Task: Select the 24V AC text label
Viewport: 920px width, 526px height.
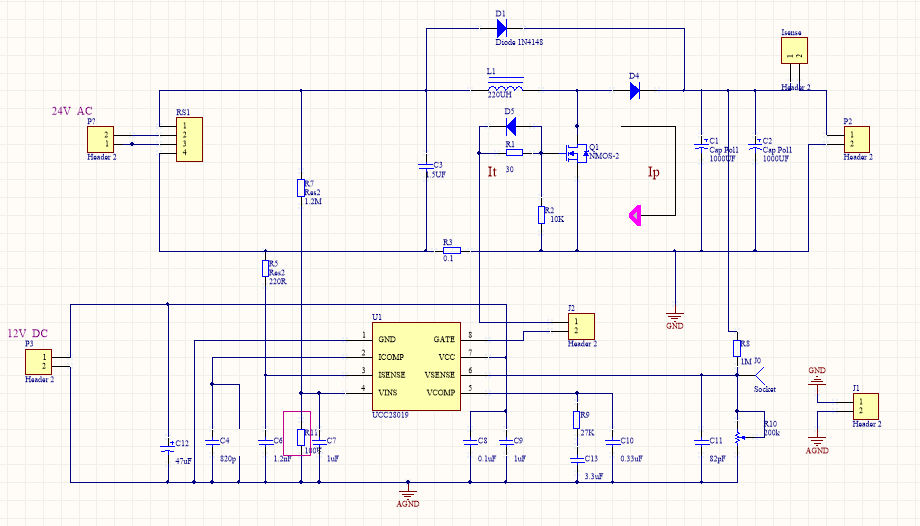Action: pyautogui.click(x=72, y=111)
